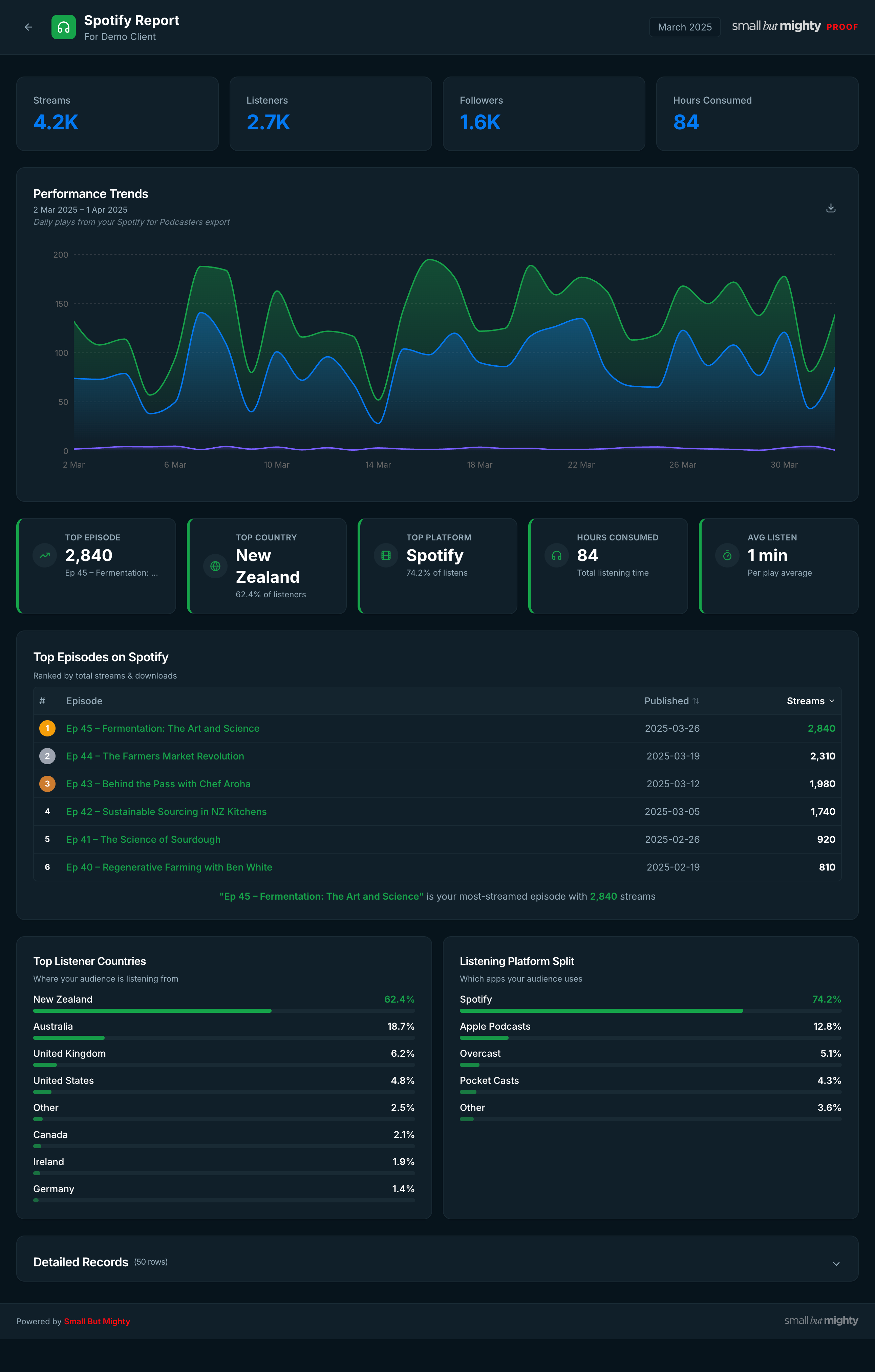Click the (50 rows) count text
875x1372 pixels.
[x=151, y=1262]
